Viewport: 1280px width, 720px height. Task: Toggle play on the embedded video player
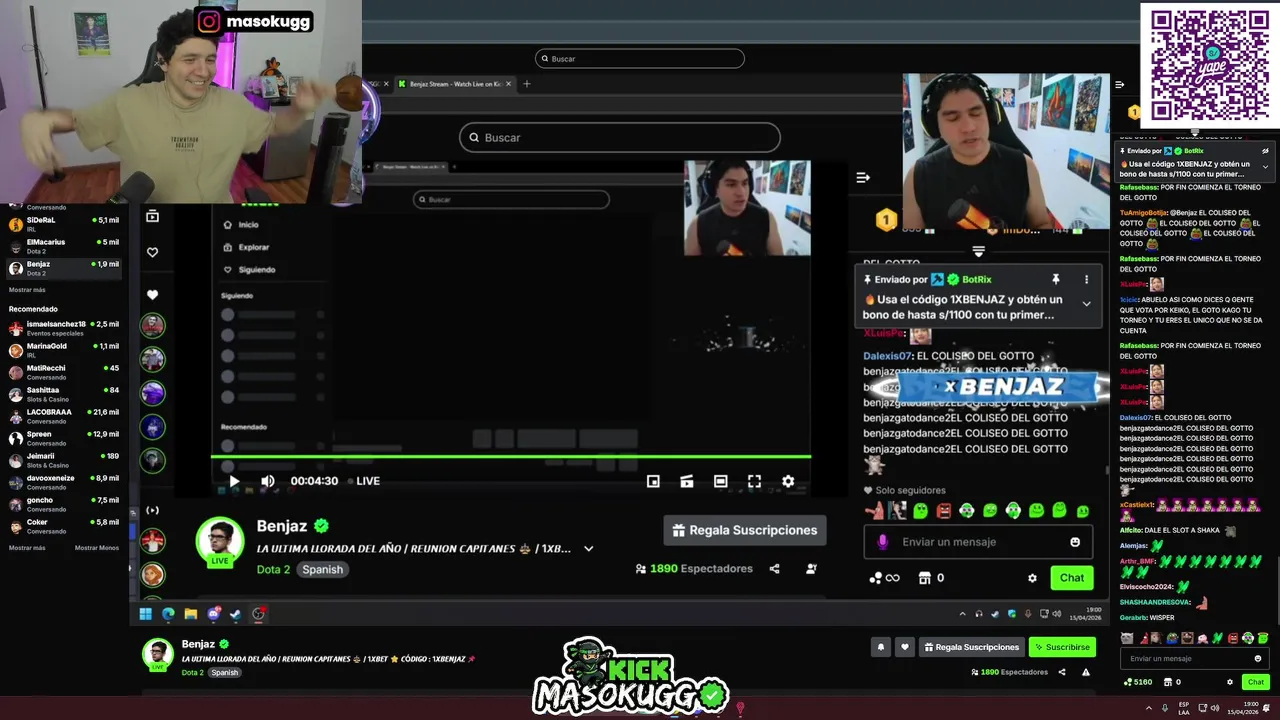(234, 481)
